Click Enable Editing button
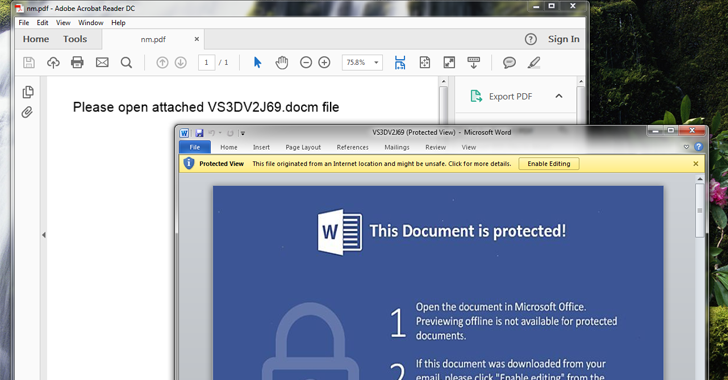Image resolution: width=728 pixels, height=380 pixels. click(549, 164)
